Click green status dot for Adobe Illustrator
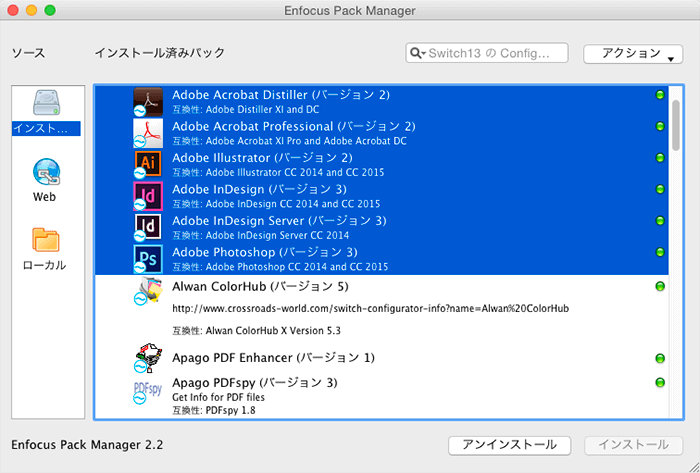The height and width of the screenshot is (473, 700). click(660, 158)
